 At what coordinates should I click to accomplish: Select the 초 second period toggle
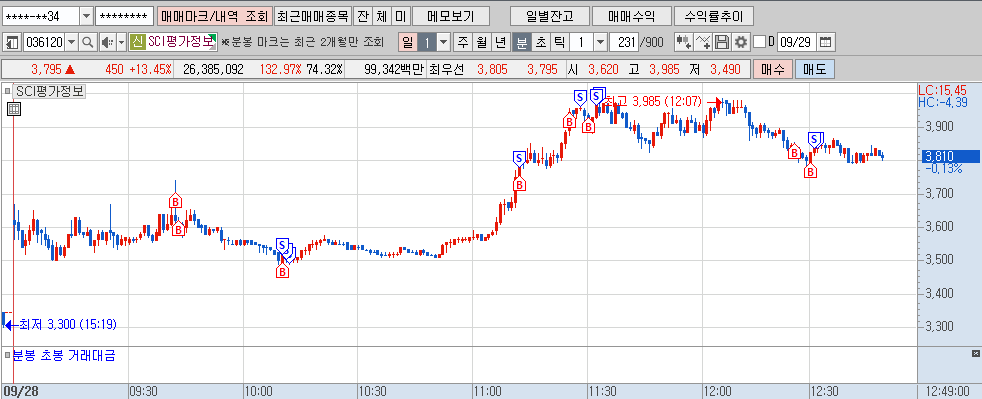pyautogui.click(x=540, y=43)
